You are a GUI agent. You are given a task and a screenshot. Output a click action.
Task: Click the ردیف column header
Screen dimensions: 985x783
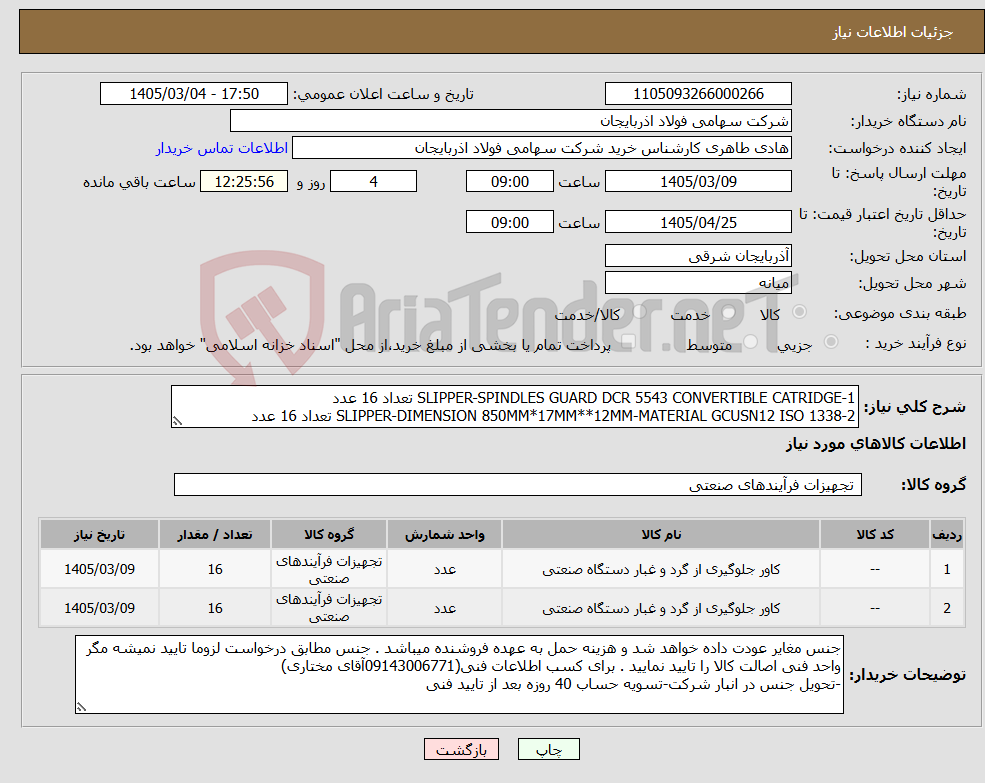point(947,535)
